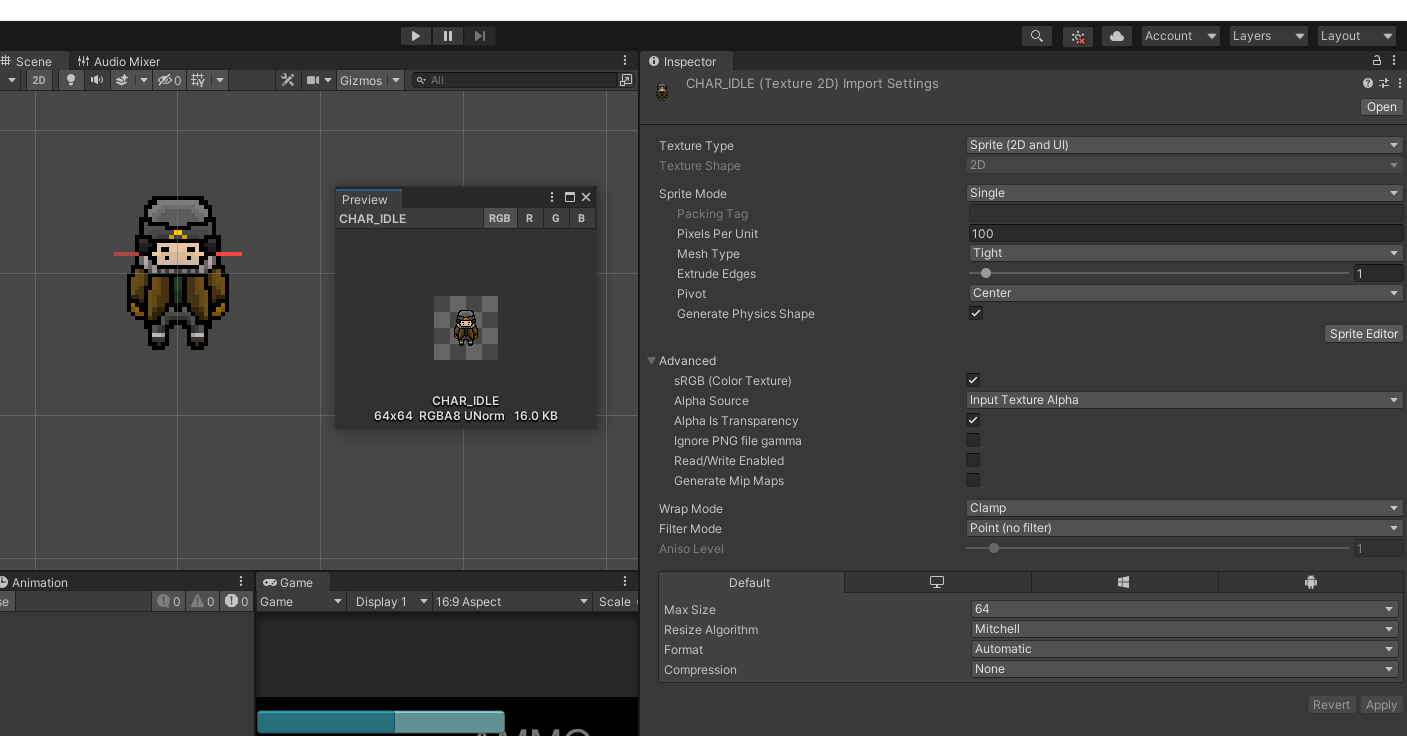Toggle the console error count icon
Viewport: 1407px width, 736px height.
click(237, 601)
